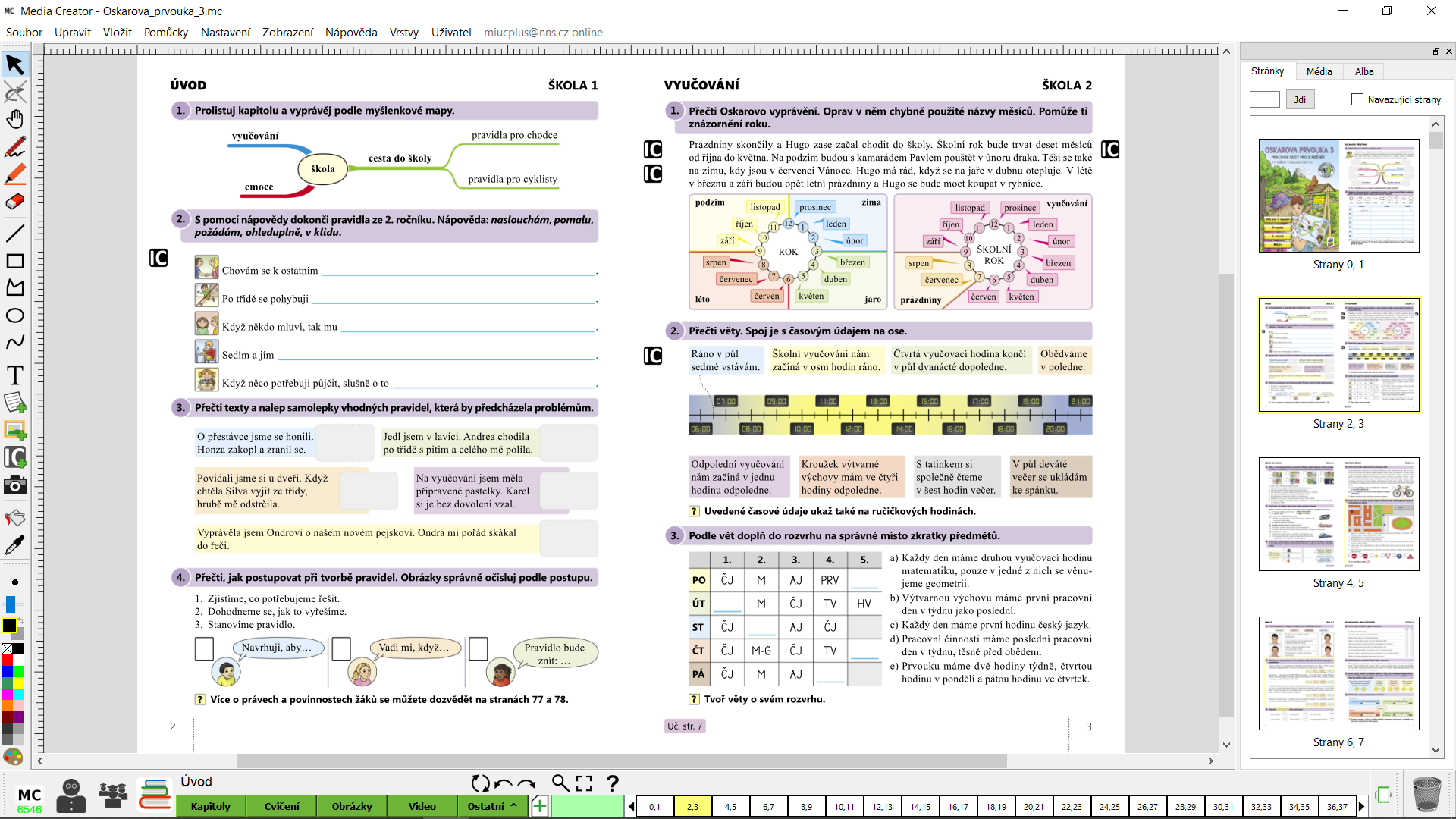Open the trash bin
Image resolution: width=1456 pixels, height=819 pixels.
[1427, 795]
